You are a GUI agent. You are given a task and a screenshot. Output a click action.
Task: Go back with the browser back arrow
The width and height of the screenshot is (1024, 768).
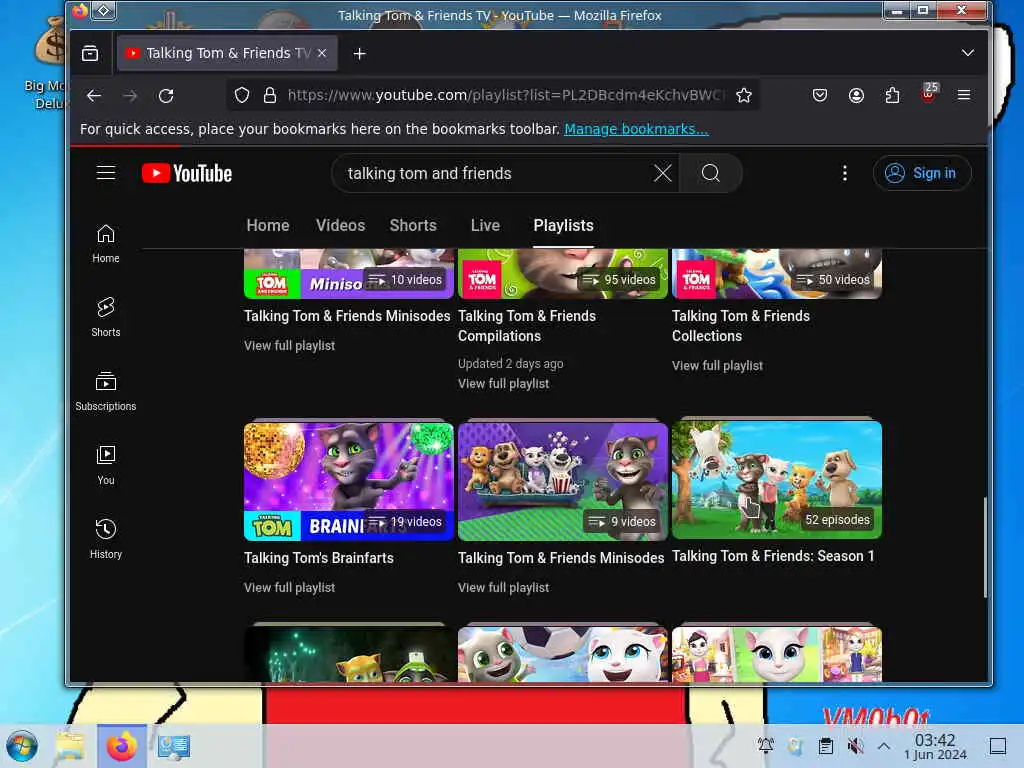94,95
